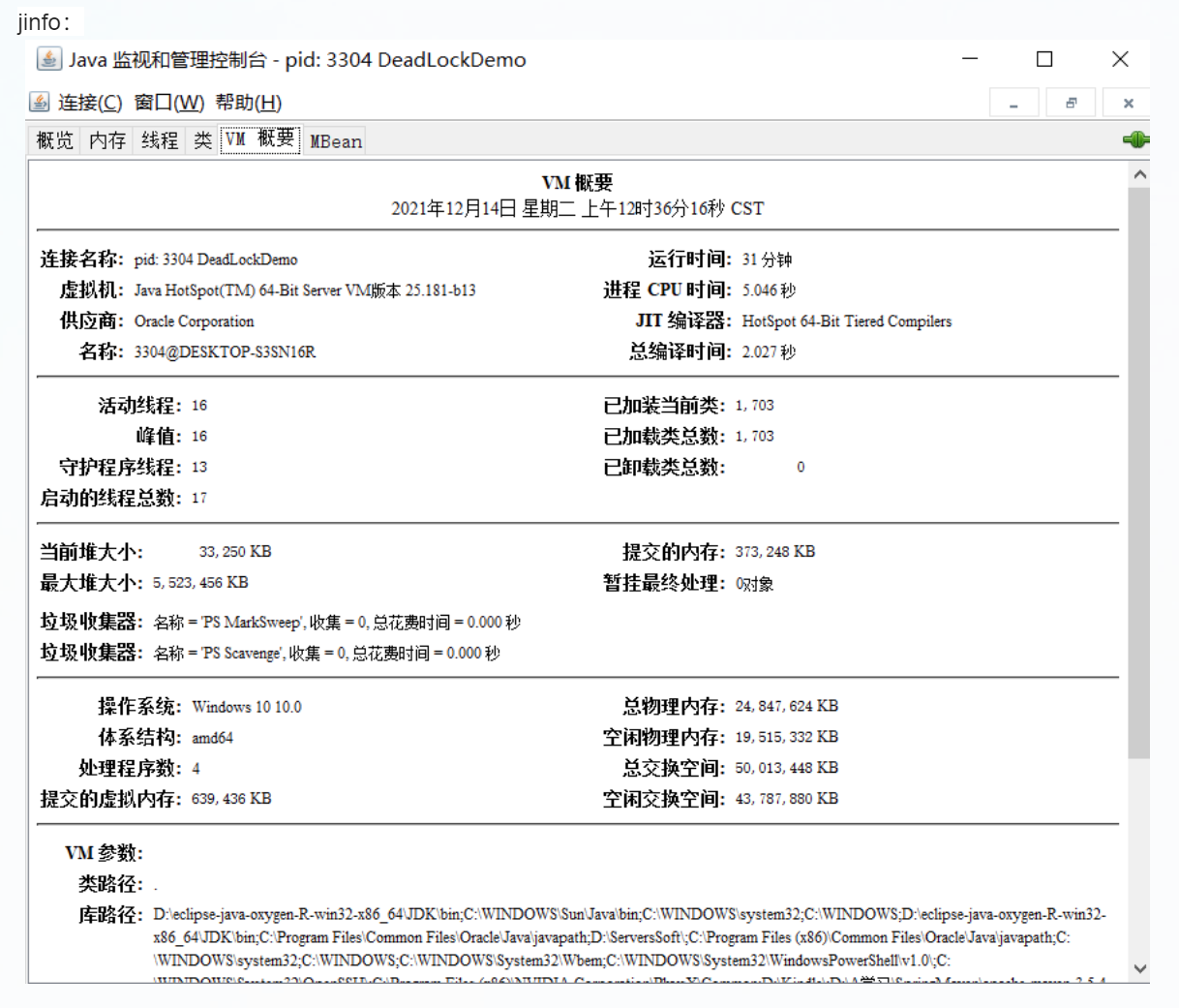Click free swap space 43,787,880 KB

click(786, 799)
